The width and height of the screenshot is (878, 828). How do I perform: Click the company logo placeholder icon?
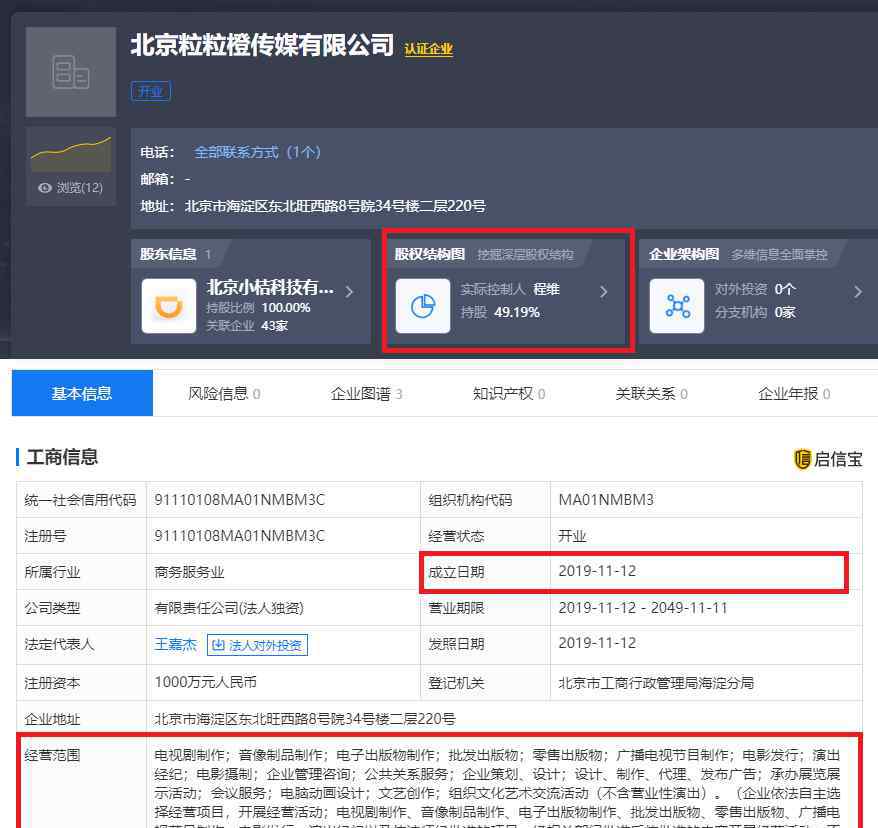click(71, 72)
